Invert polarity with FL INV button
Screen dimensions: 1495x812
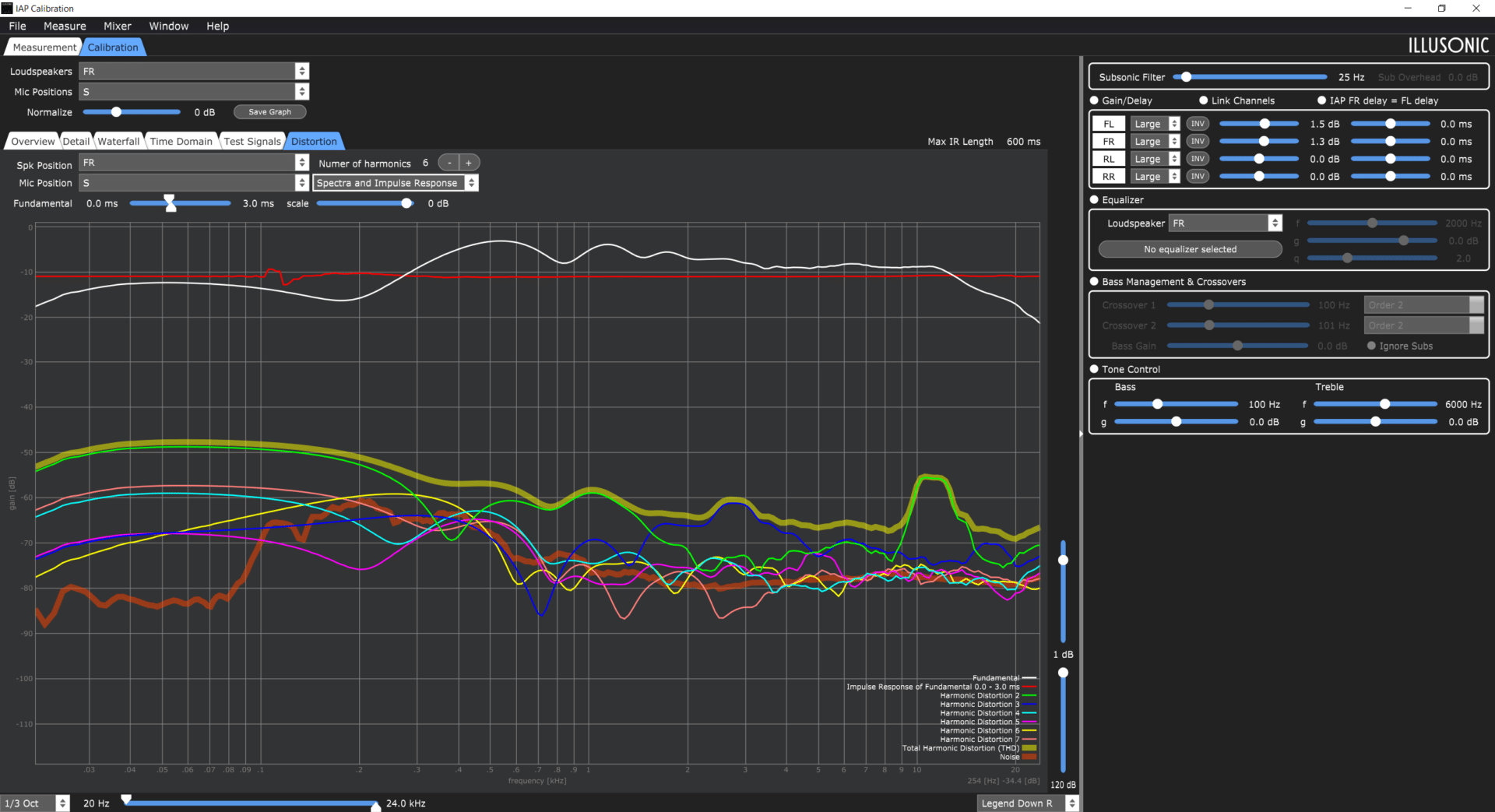[1198, 124]
